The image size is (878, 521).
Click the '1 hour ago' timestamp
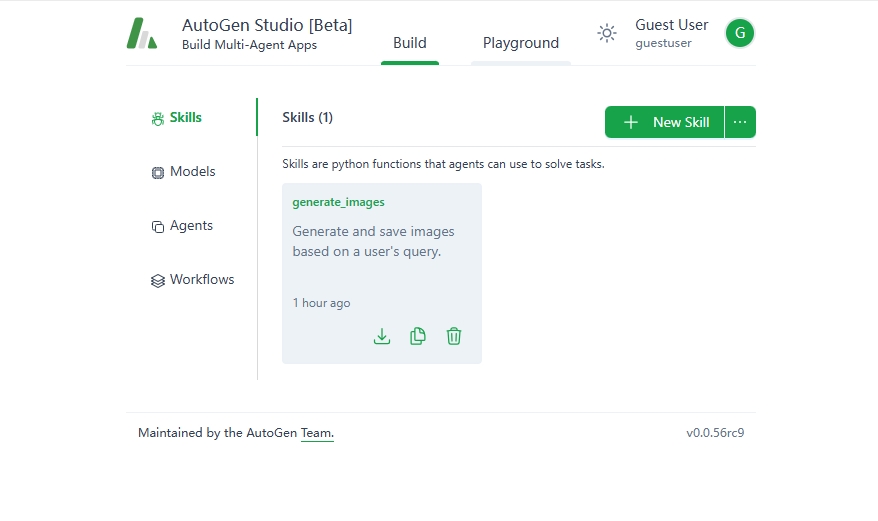321,303
